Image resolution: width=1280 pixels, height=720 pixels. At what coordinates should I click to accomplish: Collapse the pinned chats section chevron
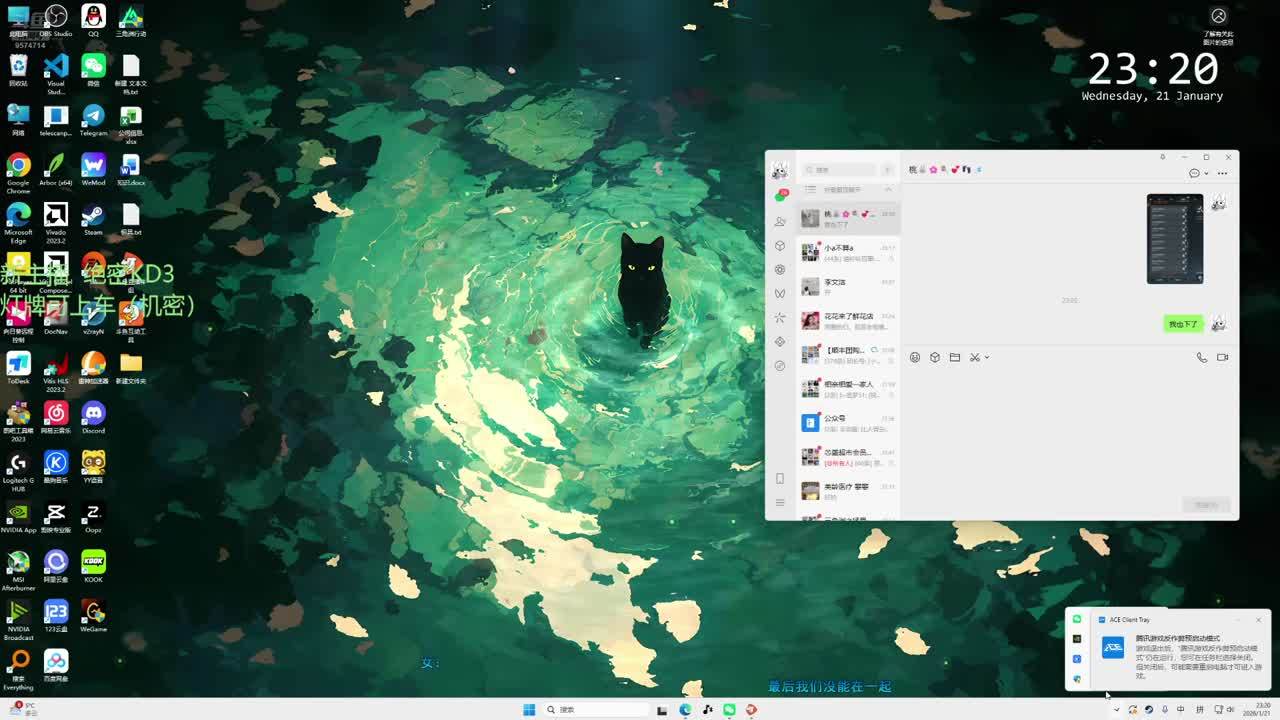pyautogui.click(x=887, y=190)
